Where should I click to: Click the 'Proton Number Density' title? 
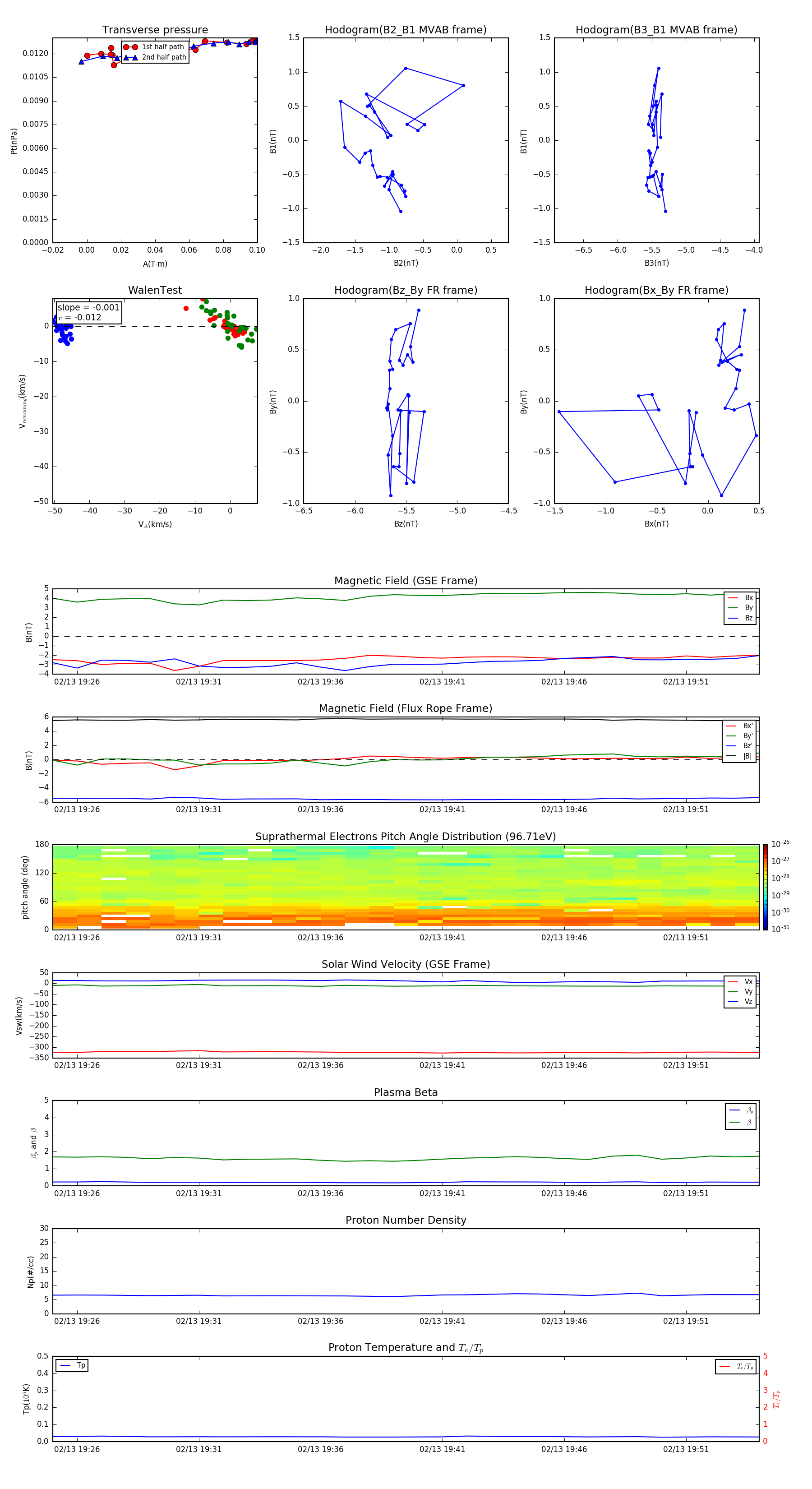[406, 1220]
